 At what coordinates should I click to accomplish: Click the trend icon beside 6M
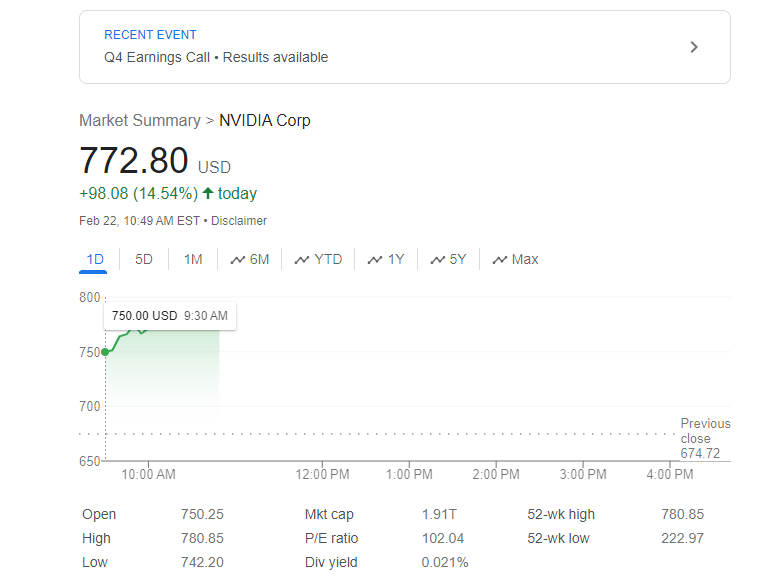[x=238, y=260]
